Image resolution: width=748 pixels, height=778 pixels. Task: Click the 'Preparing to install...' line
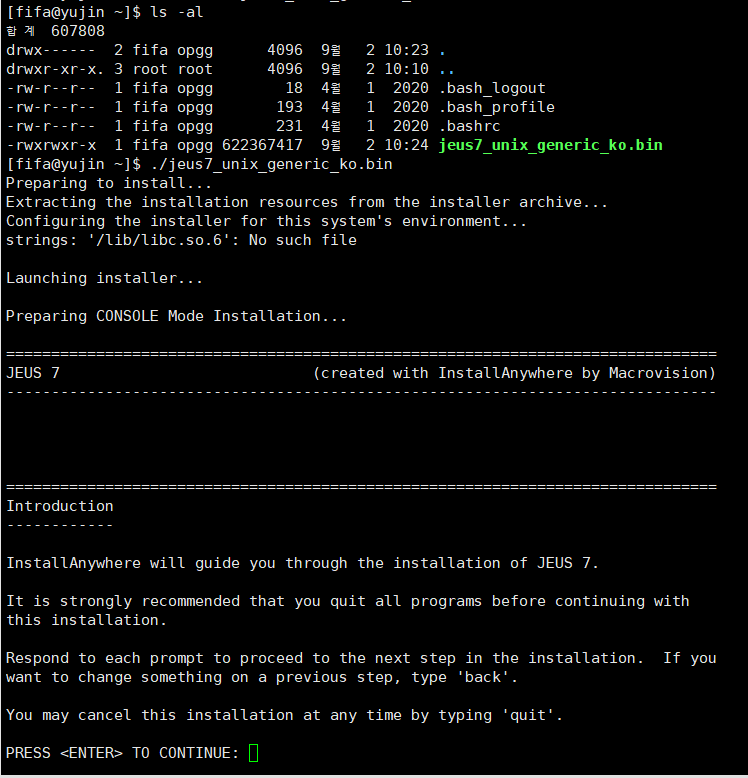click(x=109, y=183)
